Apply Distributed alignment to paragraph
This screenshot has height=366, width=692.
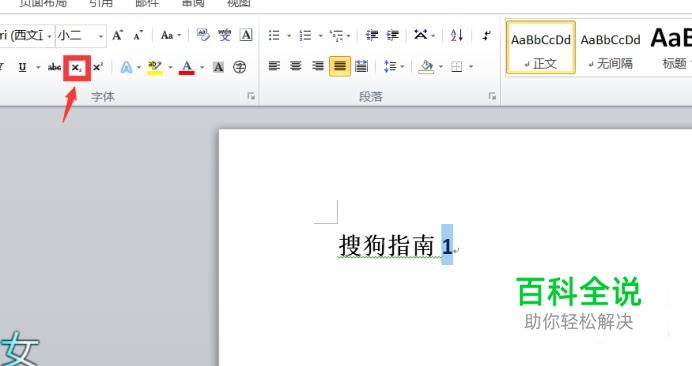(x=361, y=67)
